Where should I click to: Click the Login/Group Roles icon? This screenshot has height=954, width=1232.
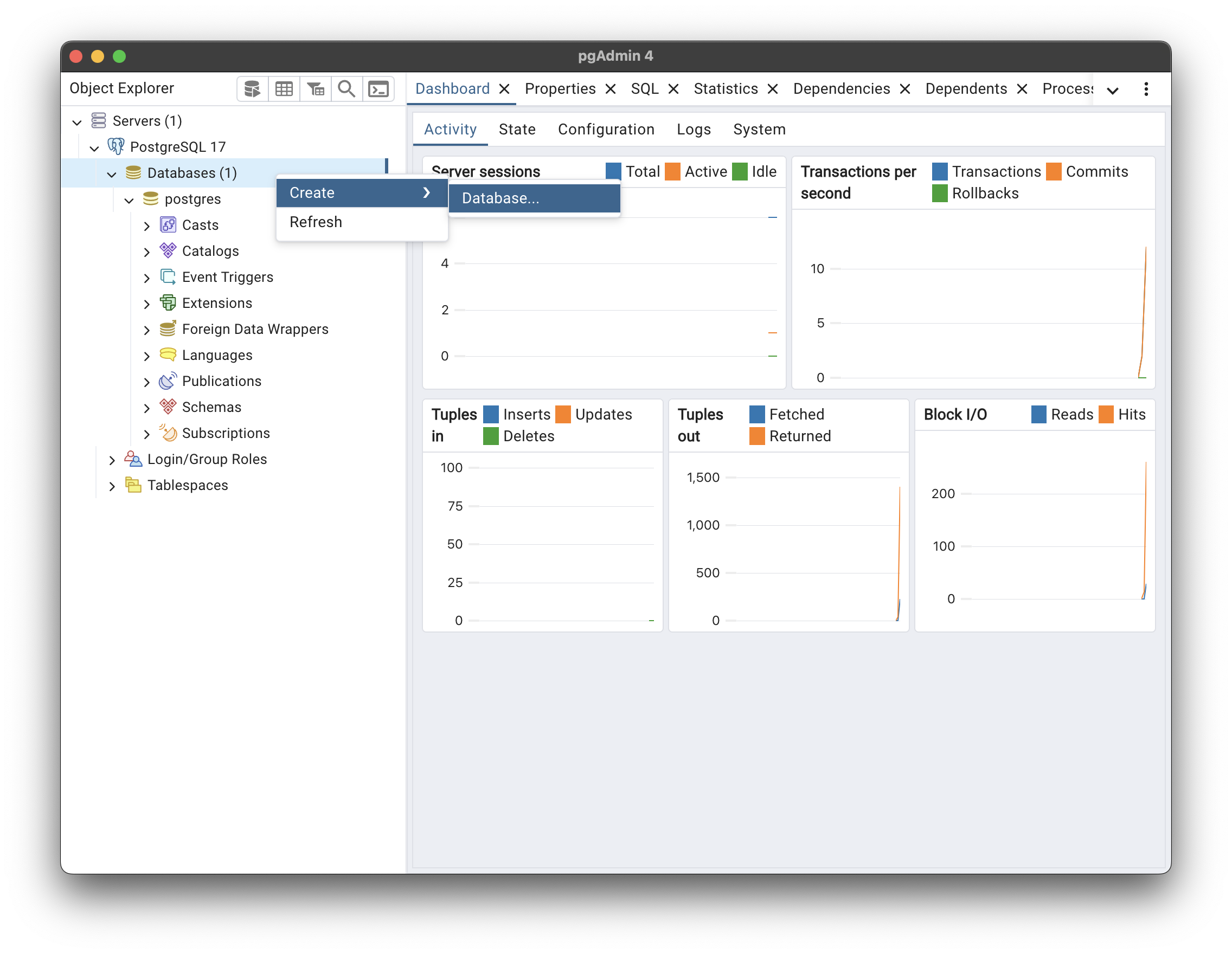point(133,459)
